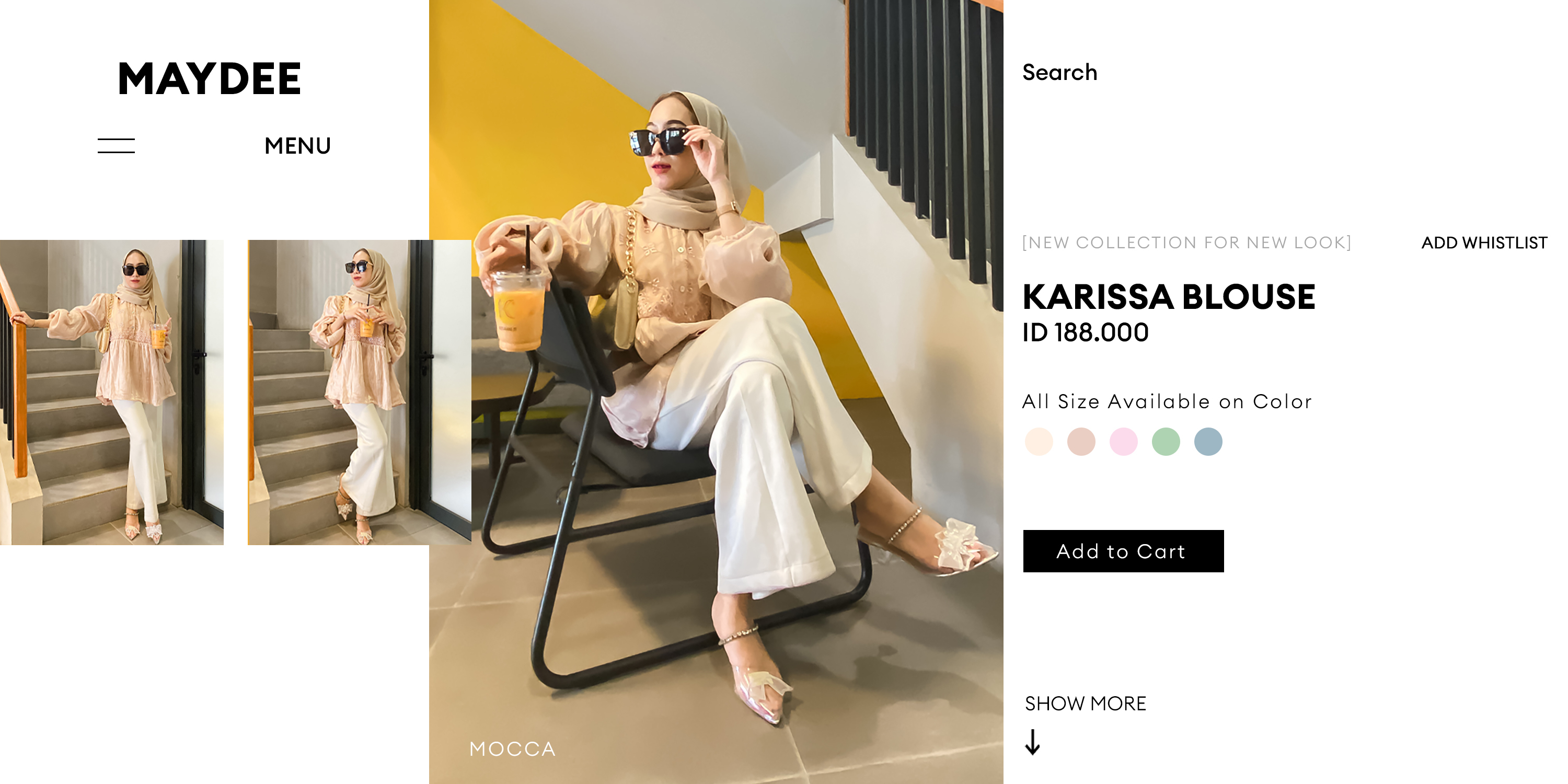Click the New Collection For New Look tag
The image size is (1568, 784).
pos(1186,243)
